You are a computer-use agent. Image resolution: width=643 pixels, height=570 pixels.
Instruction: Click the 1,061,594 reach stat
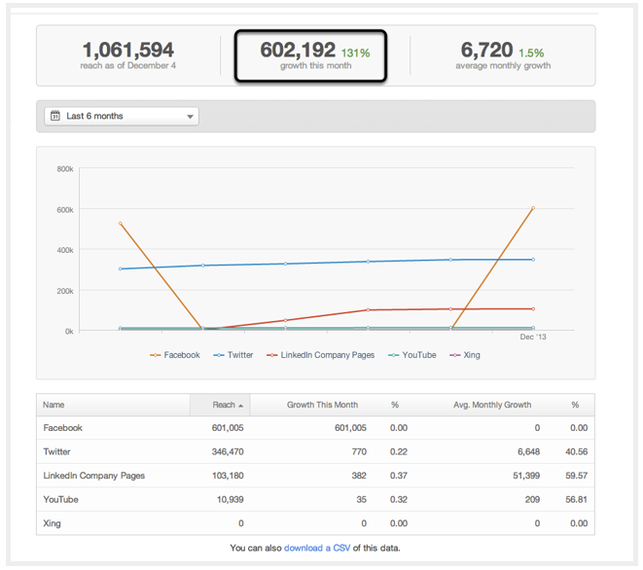tap(128, 55)
